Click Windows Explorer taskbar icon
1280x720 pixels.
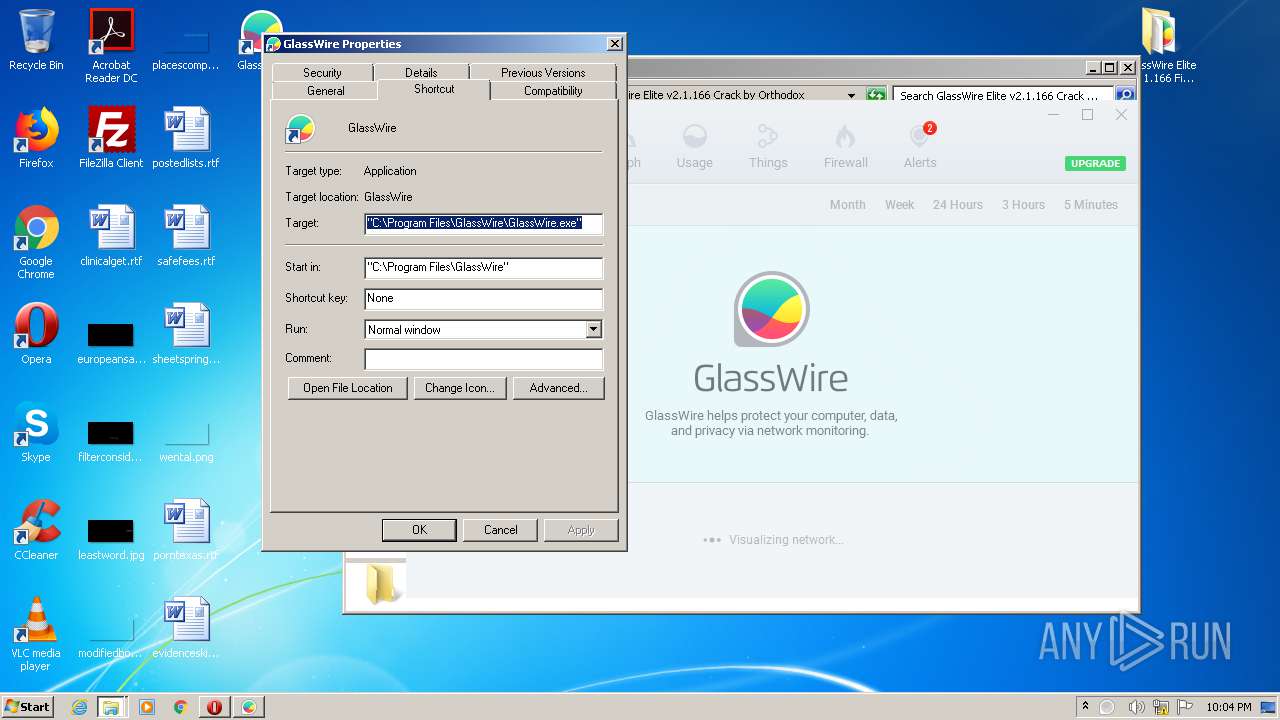(x=111, y=707)
